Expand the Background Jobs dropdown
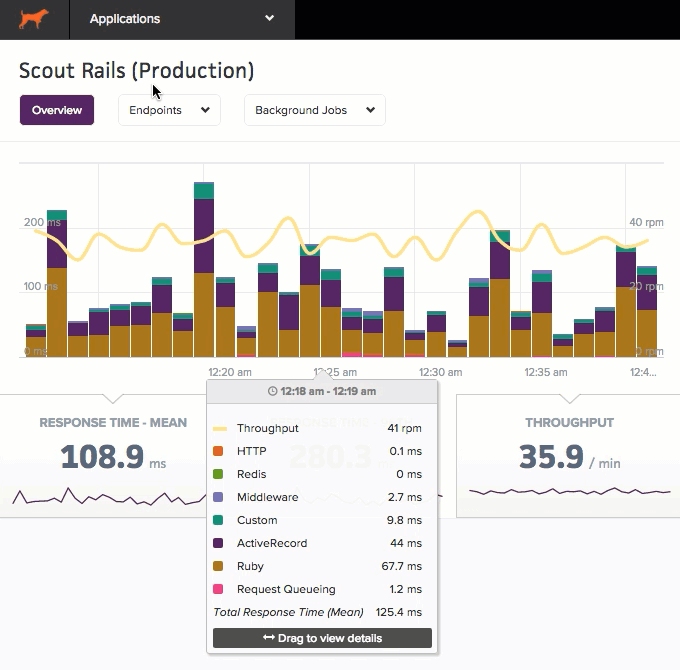680x670 pixels. point(315,110)
